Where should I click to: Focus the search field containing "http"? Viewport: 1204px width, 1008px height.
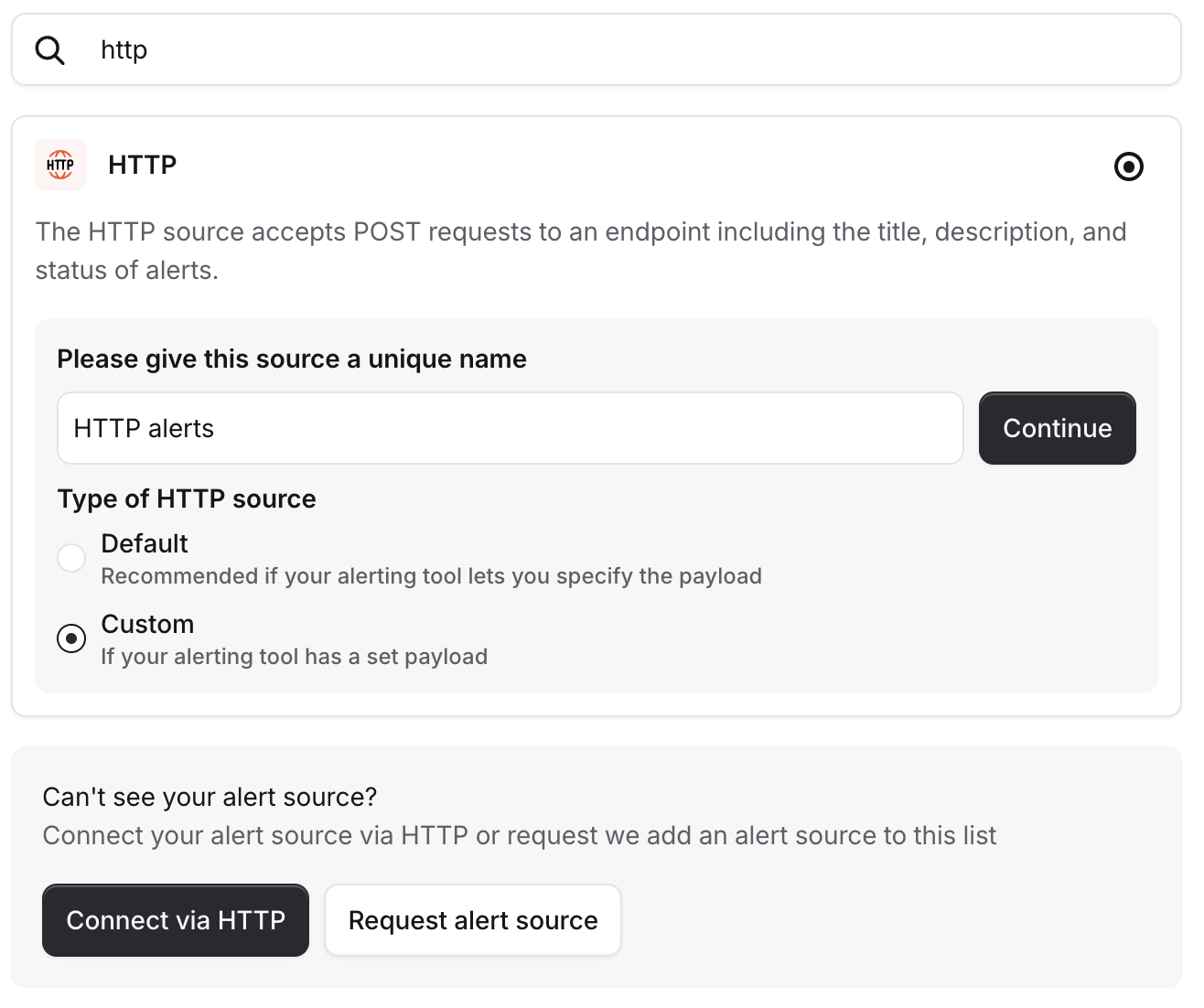(x=595, y=50)
